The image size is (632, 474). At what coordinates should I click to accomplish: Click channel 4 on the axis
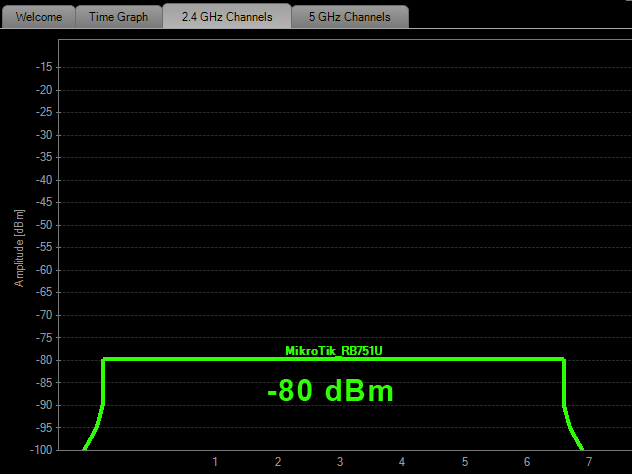[402, 462]
